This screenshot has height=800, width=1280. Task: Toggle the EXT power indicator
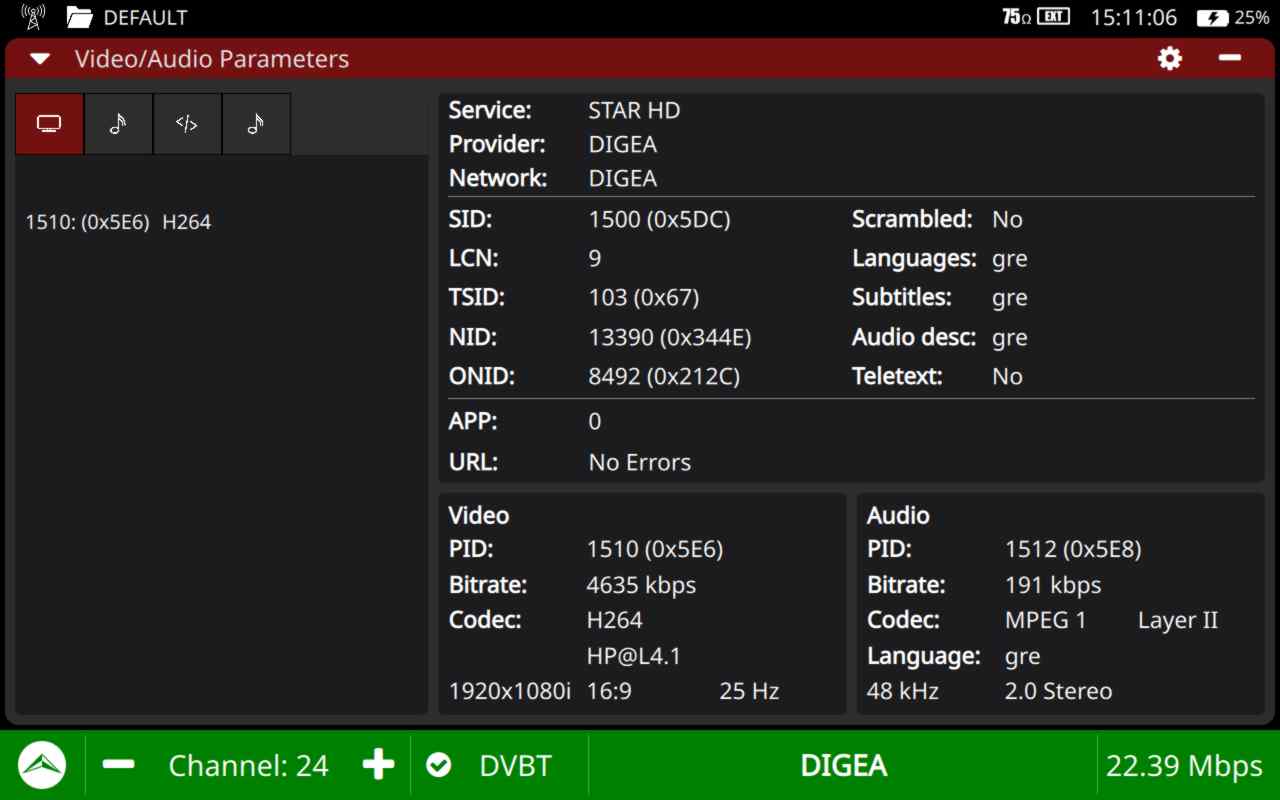(1054, 17)
